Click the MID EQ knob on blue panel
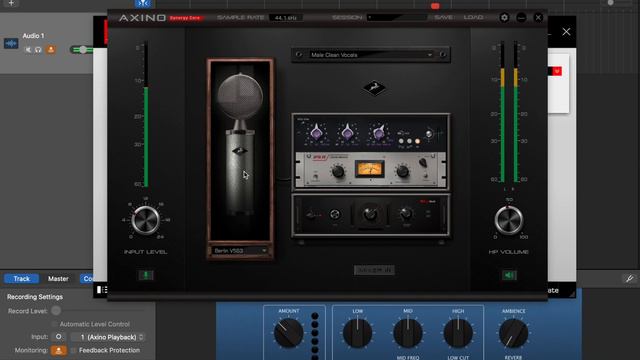 pyautogui.click(x=408, y=333)
